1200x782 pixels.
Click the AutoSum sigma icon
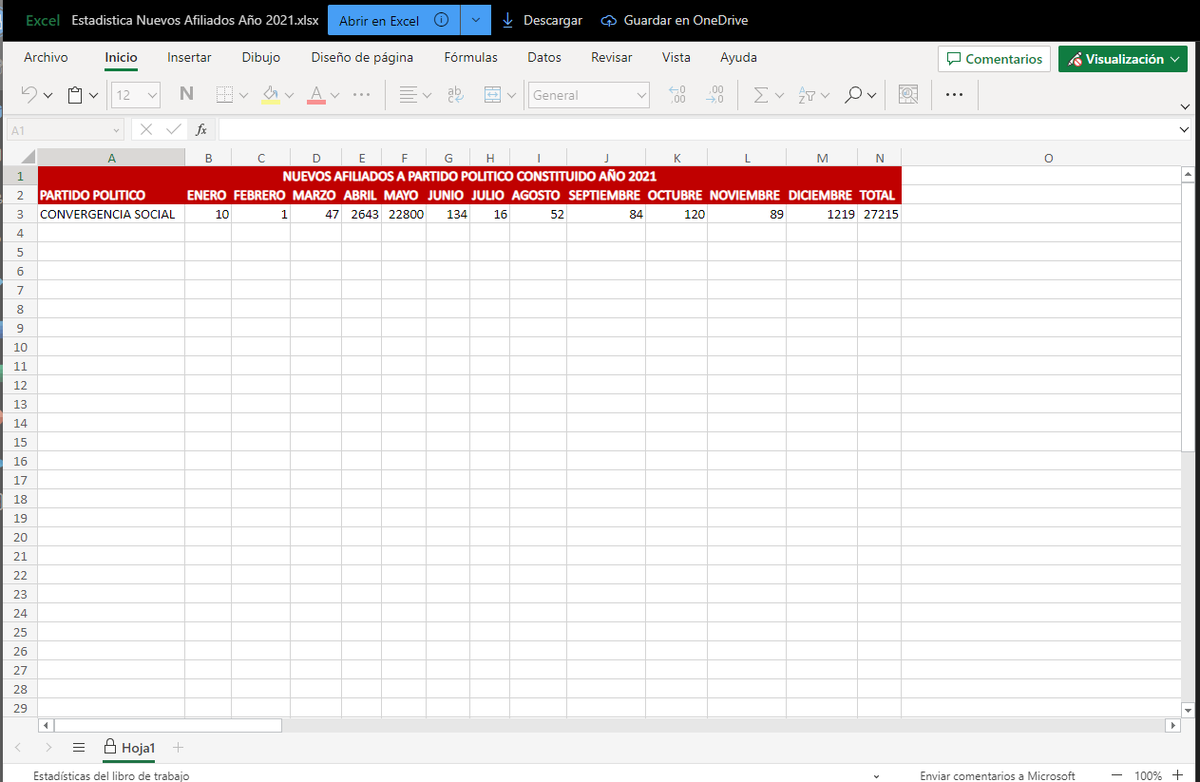761,95
